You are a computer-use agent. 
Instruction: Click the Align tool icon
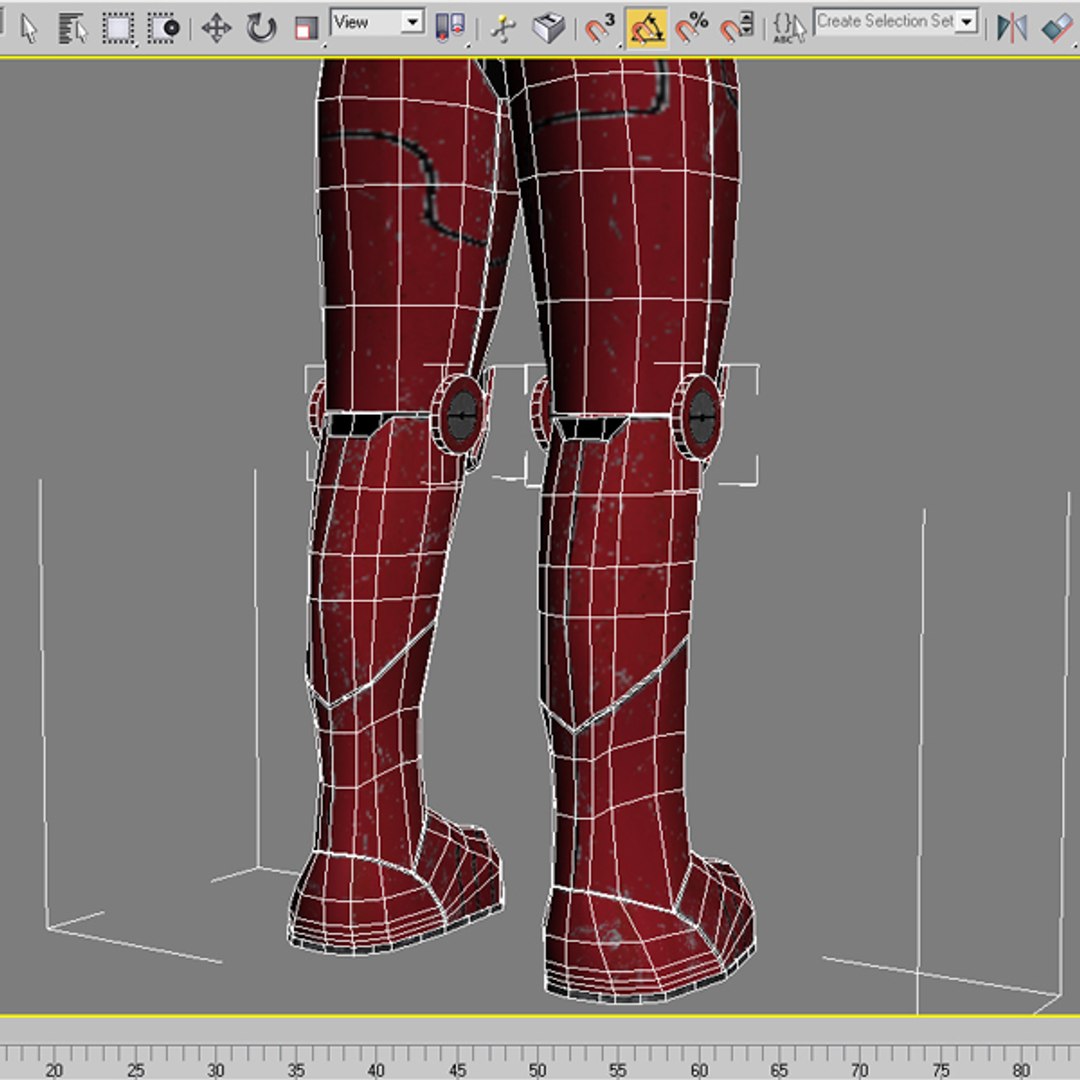pyautogui.click(x=1057, y=29)
